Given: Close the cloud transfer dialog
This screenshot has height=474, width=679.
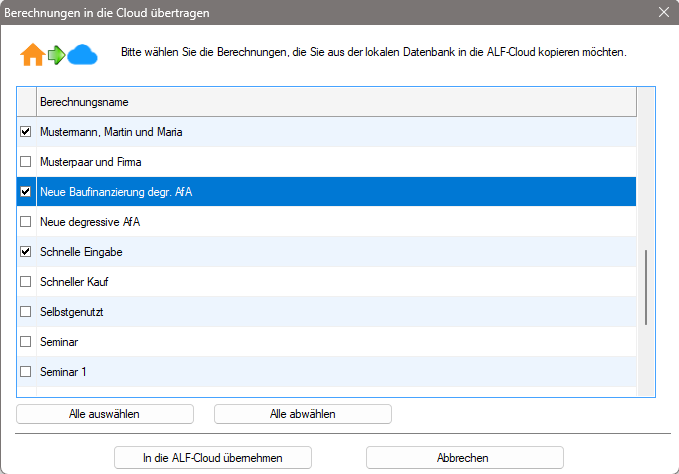Looking at the screenshot, I should [x=663, y=13].
